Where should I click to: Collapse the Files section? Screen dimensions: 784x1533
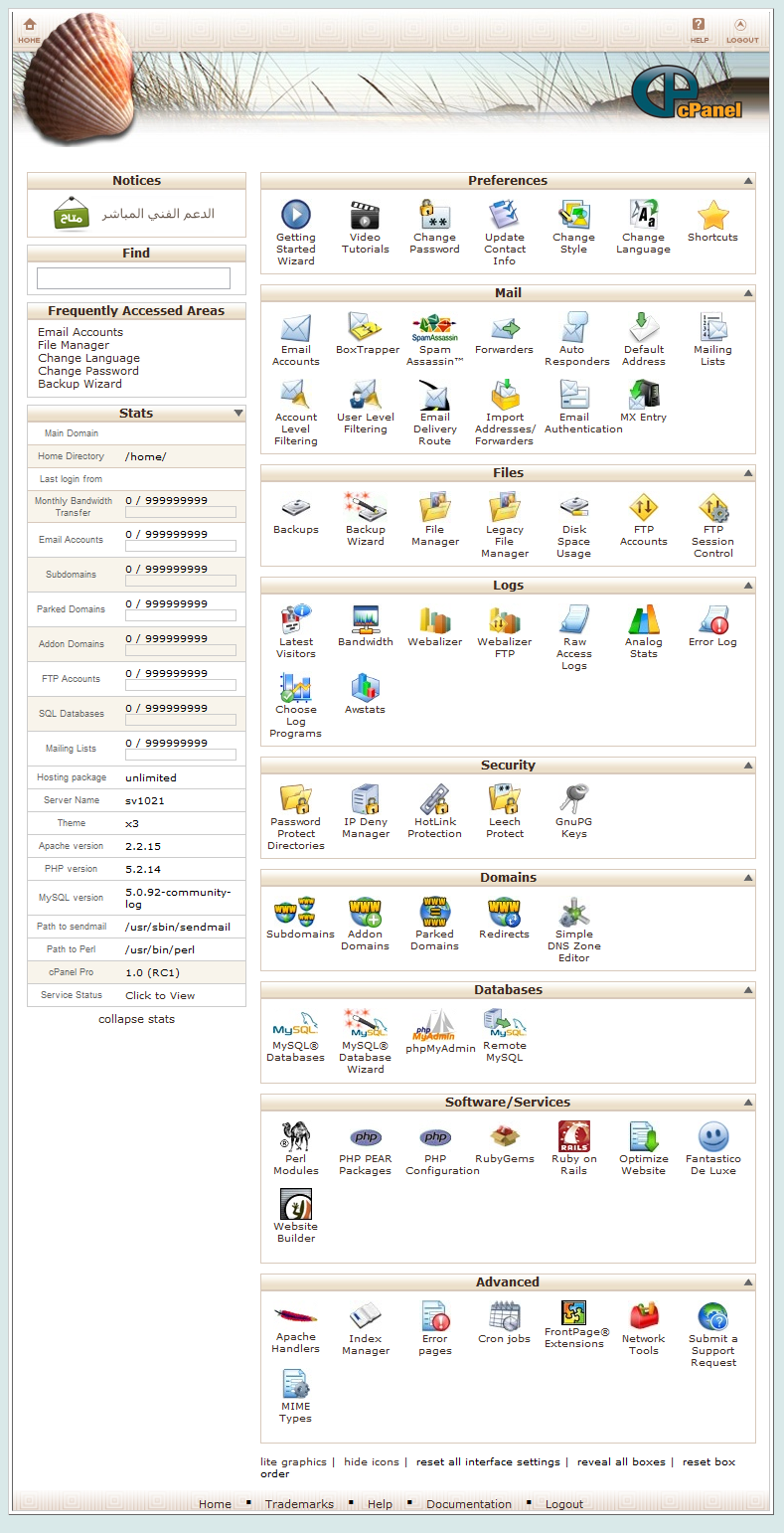[747, 473]
